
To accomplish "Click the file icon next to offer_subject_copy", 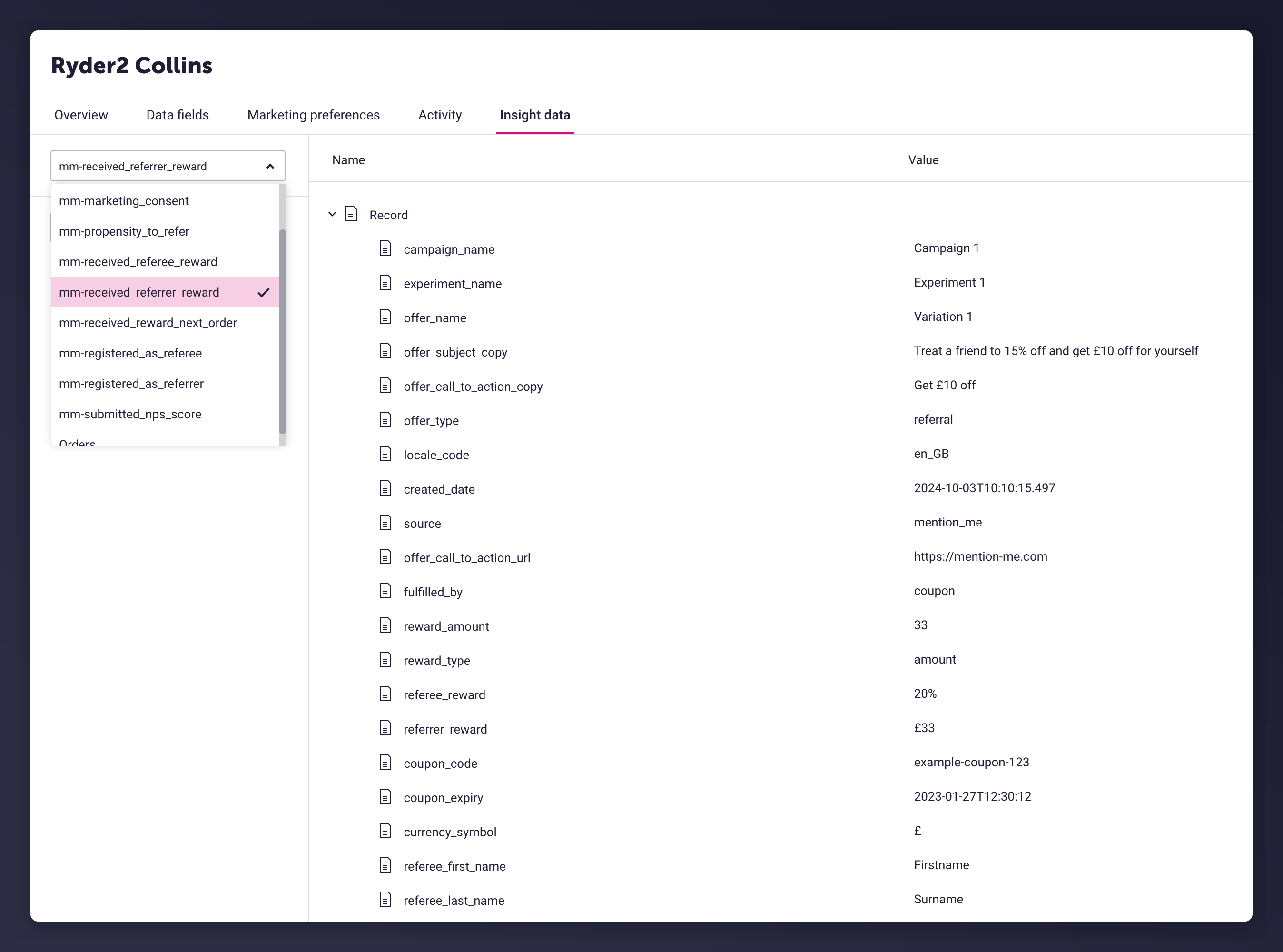I will [385, 351].
